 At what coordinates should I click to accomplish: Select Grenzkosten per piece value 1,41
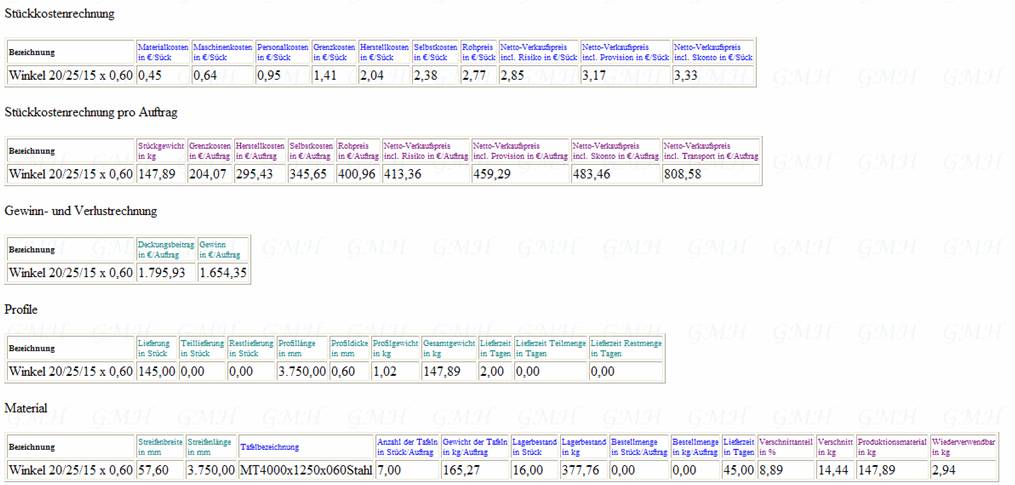(324, 75)
